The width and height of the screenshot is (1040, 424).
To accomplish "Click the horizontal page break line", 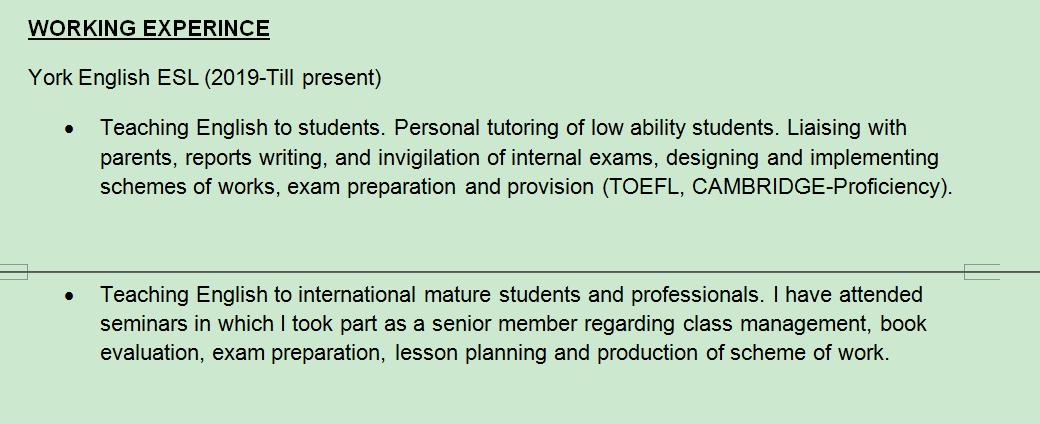I will pos(500,271).
